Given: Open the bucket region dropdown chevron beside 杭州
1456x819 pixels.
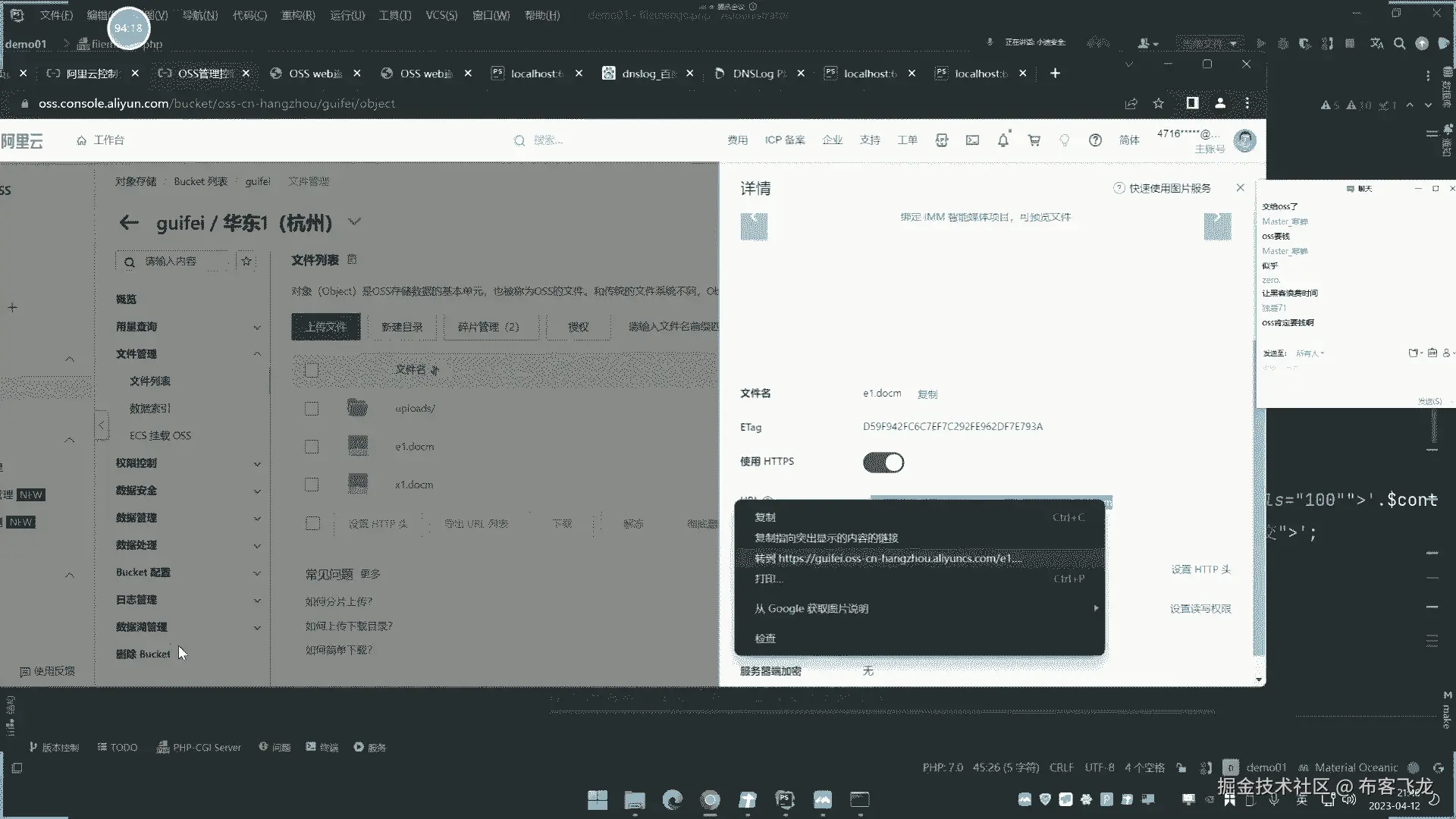Looking at the screenshot, I should pyautogui.click(x=354, y=222).
